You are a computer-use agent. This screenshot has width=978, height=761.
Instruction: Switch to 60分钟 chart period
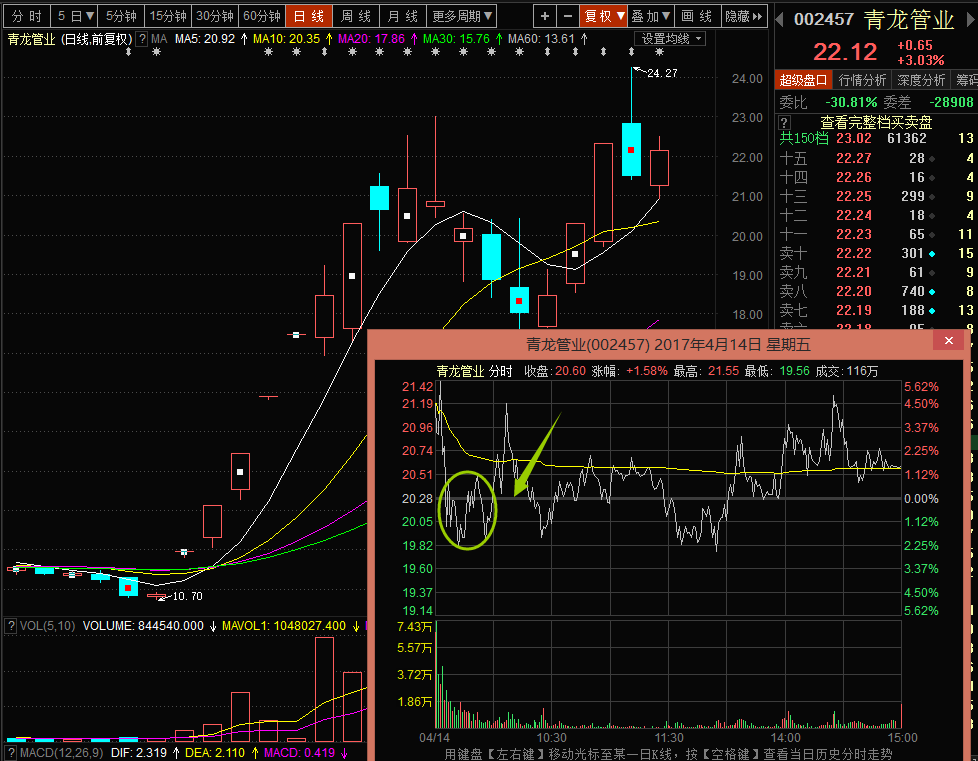(262, 16)
